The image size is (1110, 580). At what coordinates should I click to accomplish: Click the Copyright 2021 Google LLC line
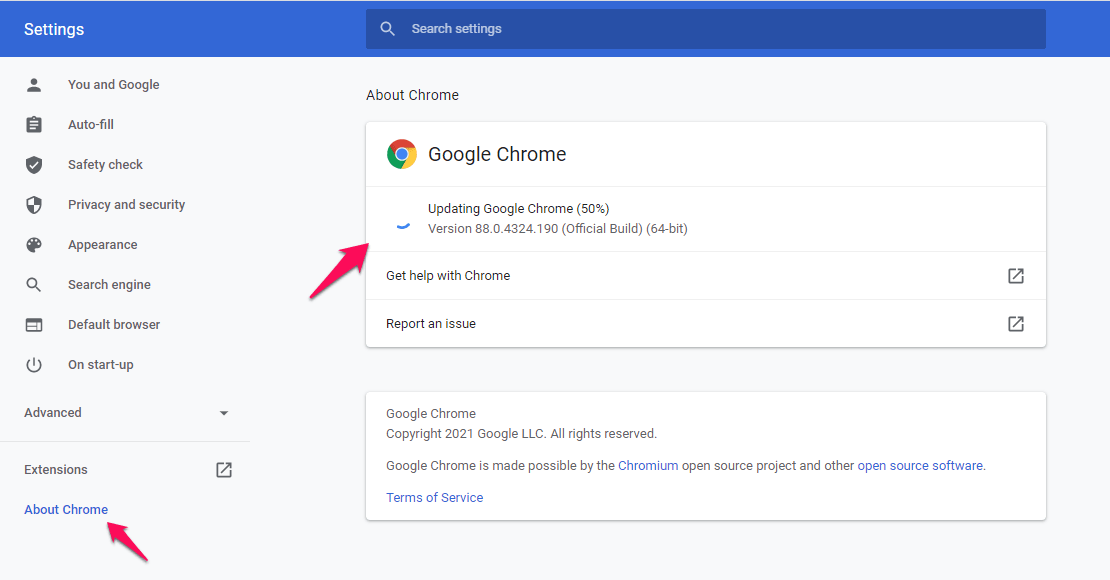[x=521, y=433]
